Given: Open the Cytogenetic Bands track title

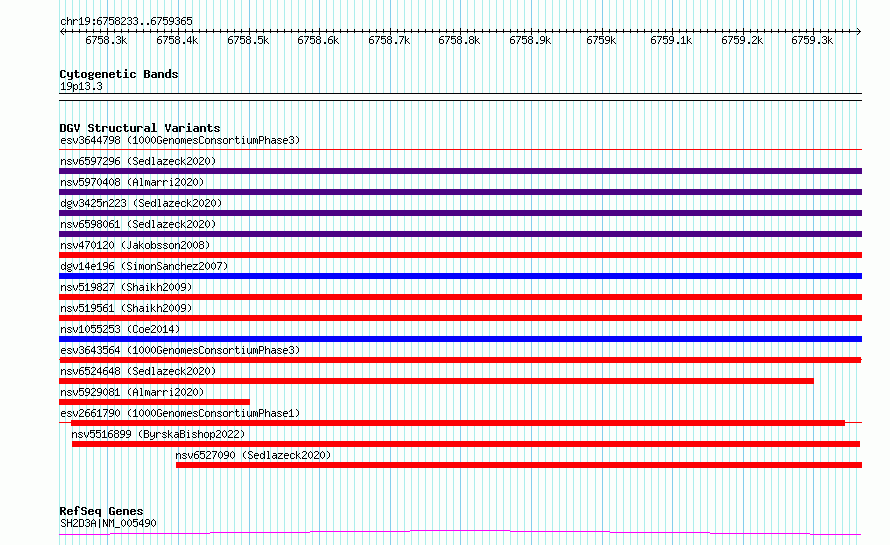Looking at the screenshot, I should tap(119, 74).
